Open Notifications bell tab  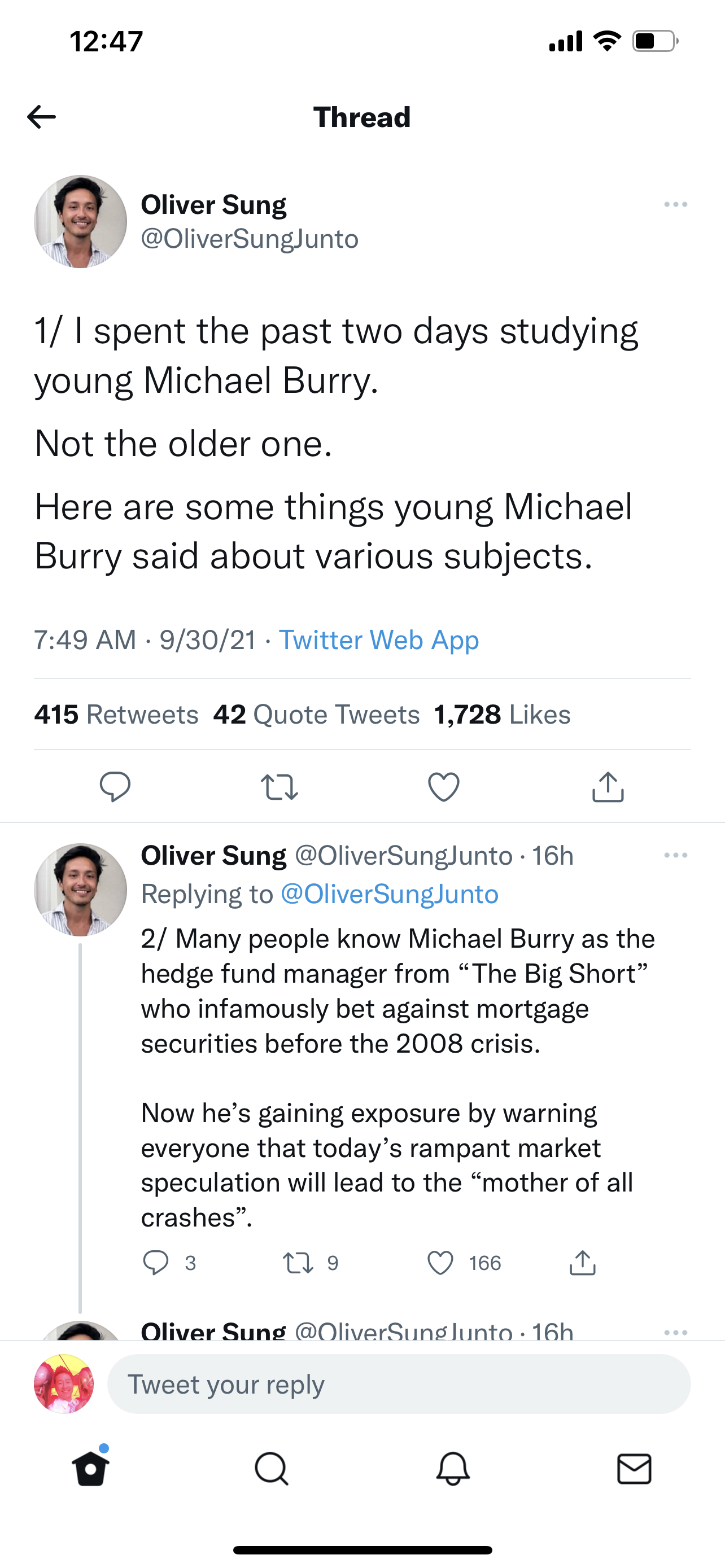point(453,1469)
